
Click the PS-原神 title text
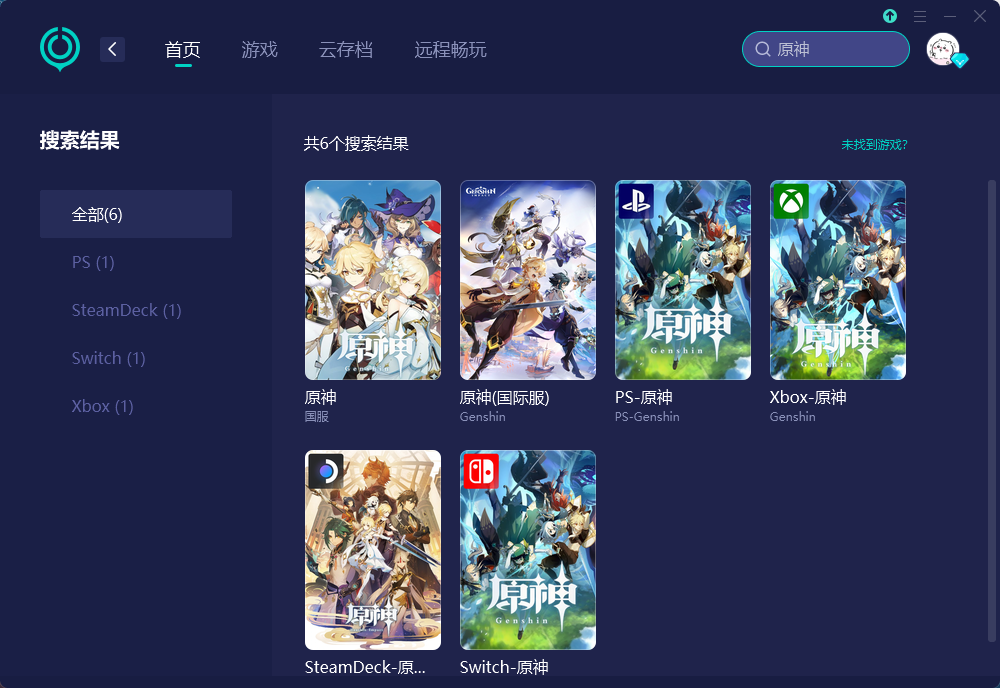pyautogui.click(x=643, y=397)
